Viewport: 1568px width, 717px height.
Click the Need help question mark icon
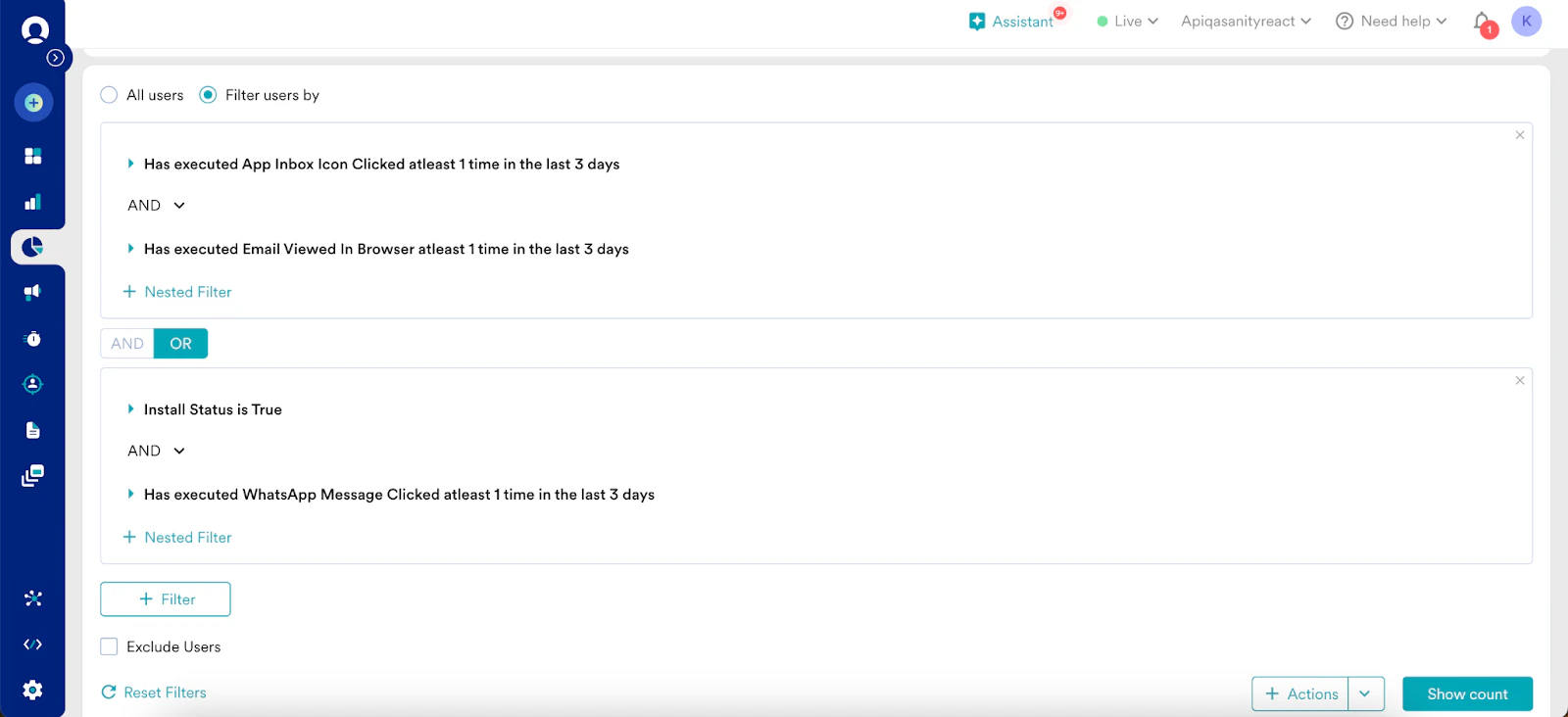coord(1345,21)
